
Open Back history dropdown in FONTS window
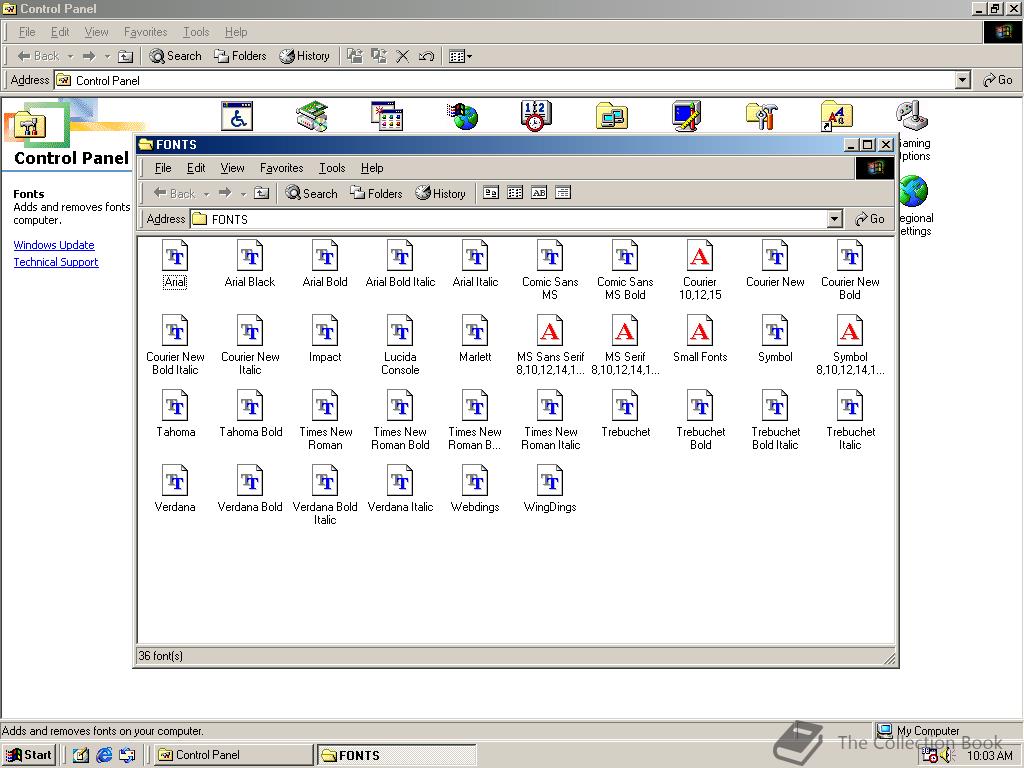[206, 194]
